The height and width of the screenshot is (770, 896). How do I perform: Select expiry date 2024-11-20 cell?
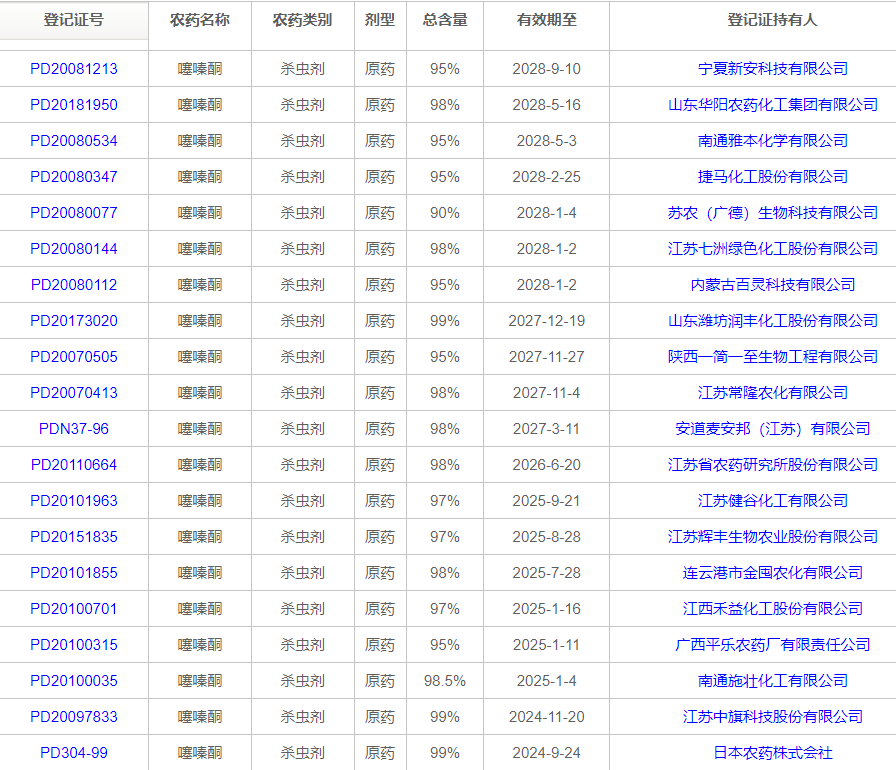546,717
